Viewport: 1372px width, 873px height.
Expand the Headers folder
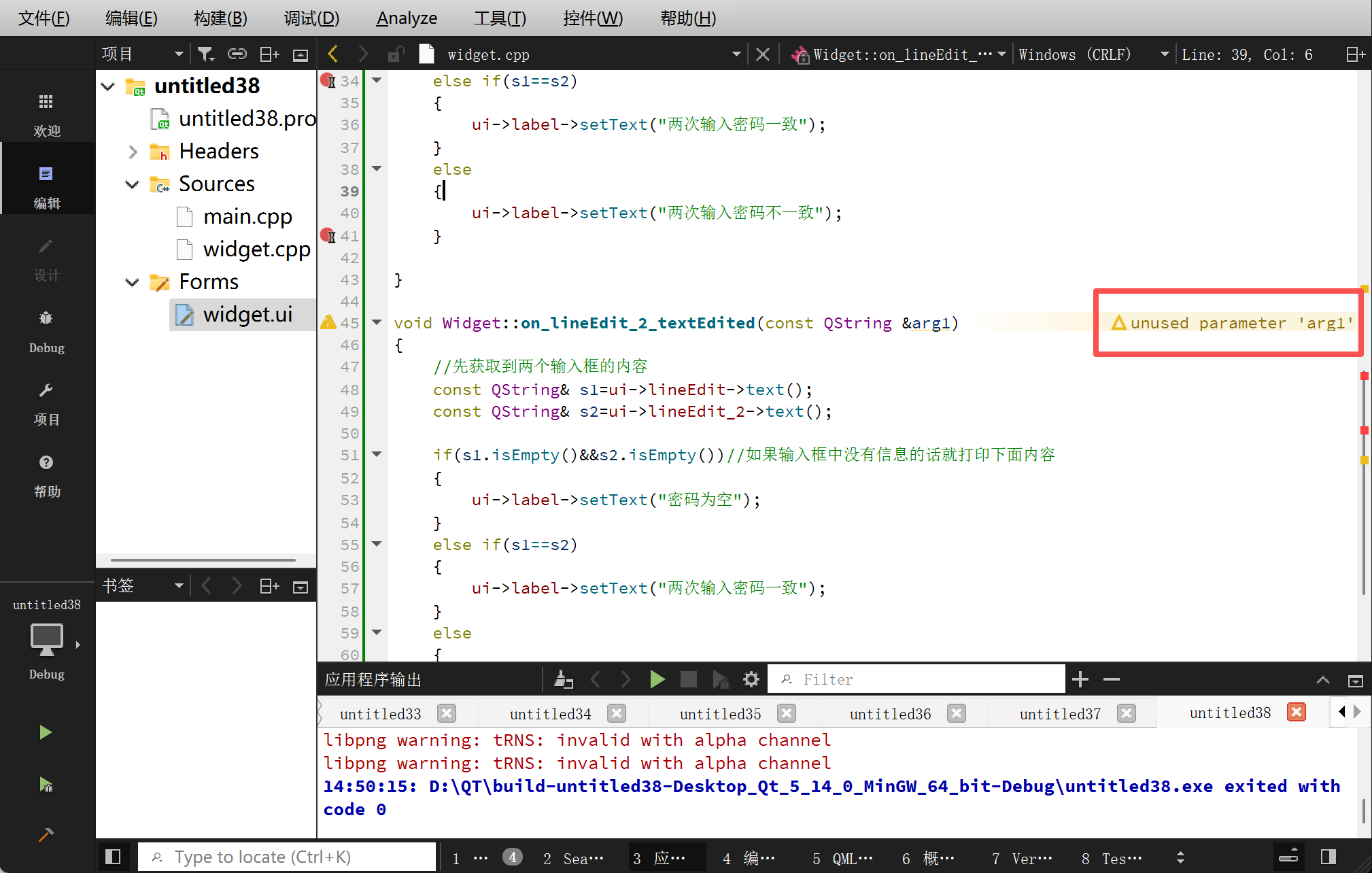tap(133, 152)
